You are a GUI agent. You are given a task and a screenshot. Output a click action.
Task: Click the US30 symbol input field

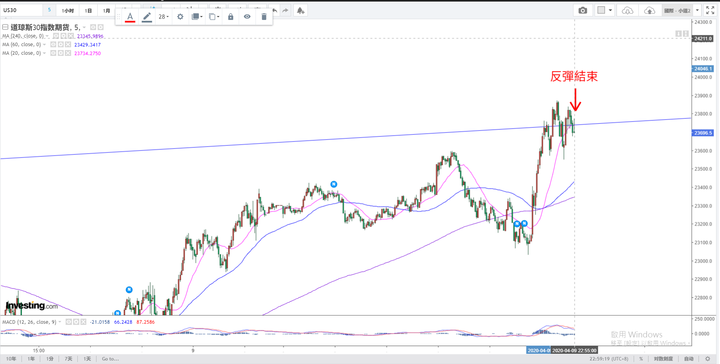pyautogui.click(x=22, y=10)
